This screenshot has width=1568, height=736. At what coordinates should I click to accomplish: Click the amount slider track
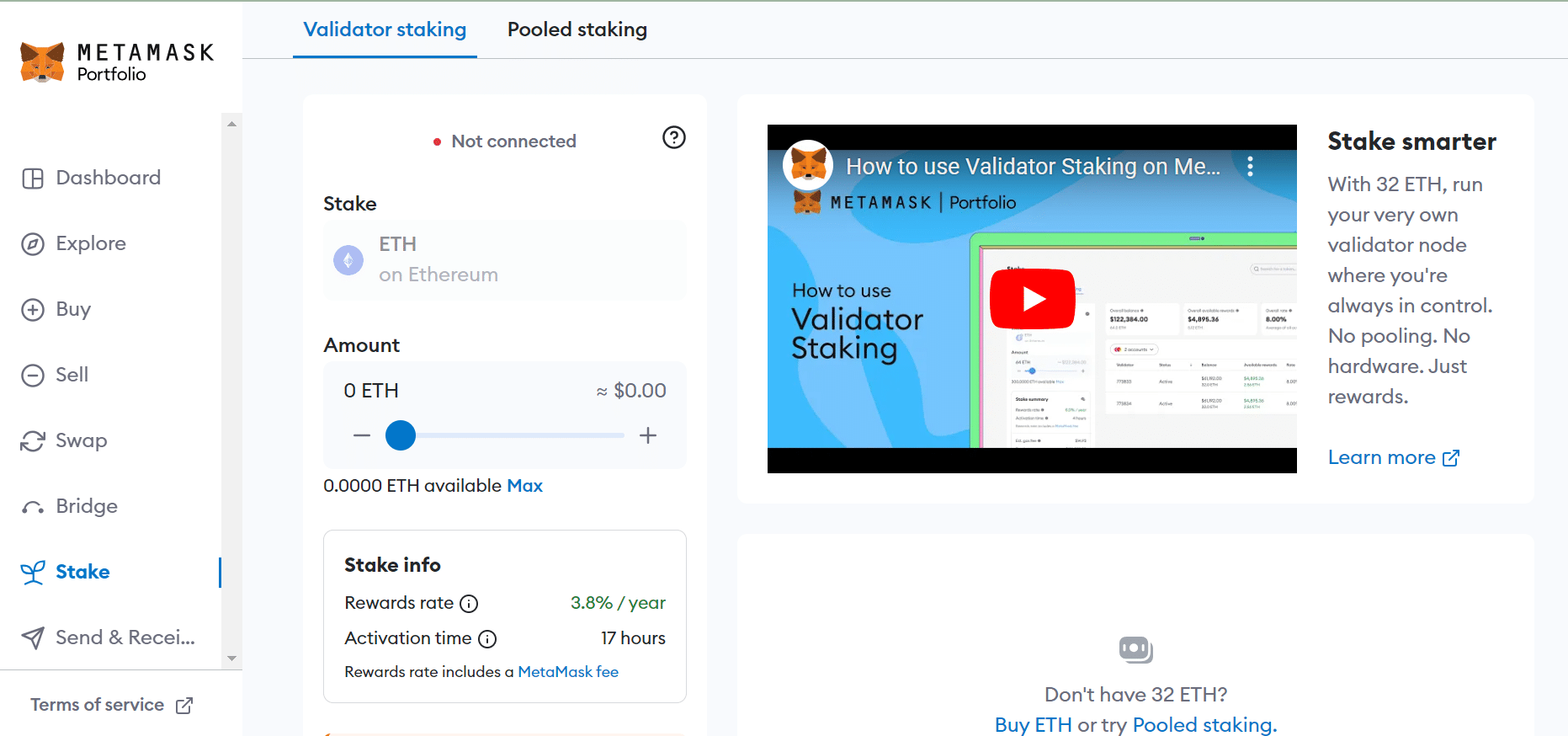(505, 435)
